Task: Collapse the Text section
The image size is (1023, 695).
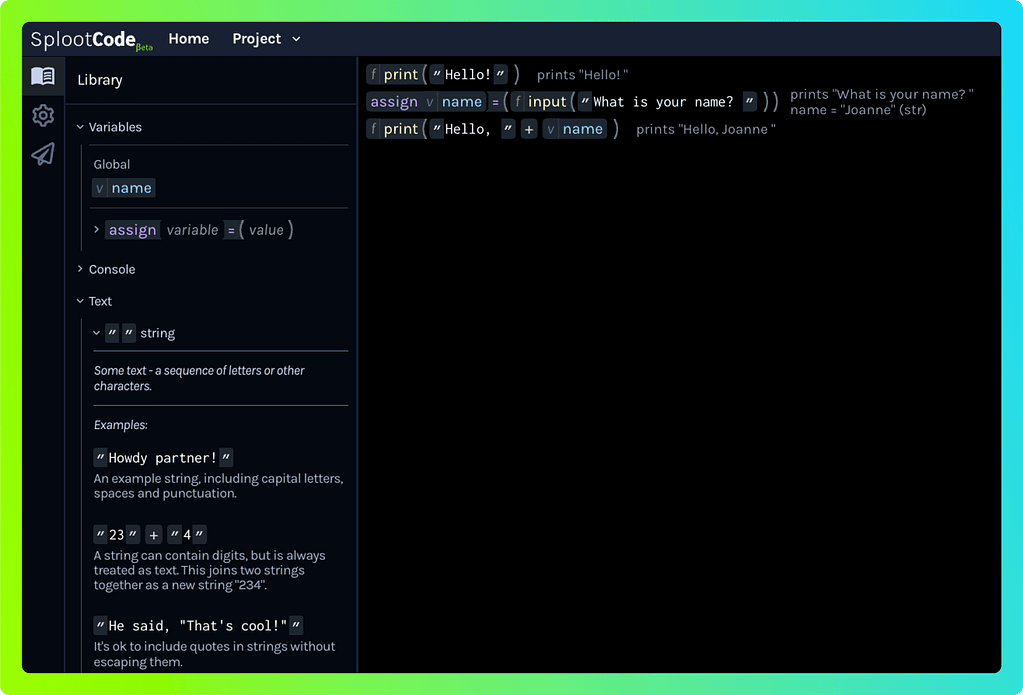Action: 81,301
